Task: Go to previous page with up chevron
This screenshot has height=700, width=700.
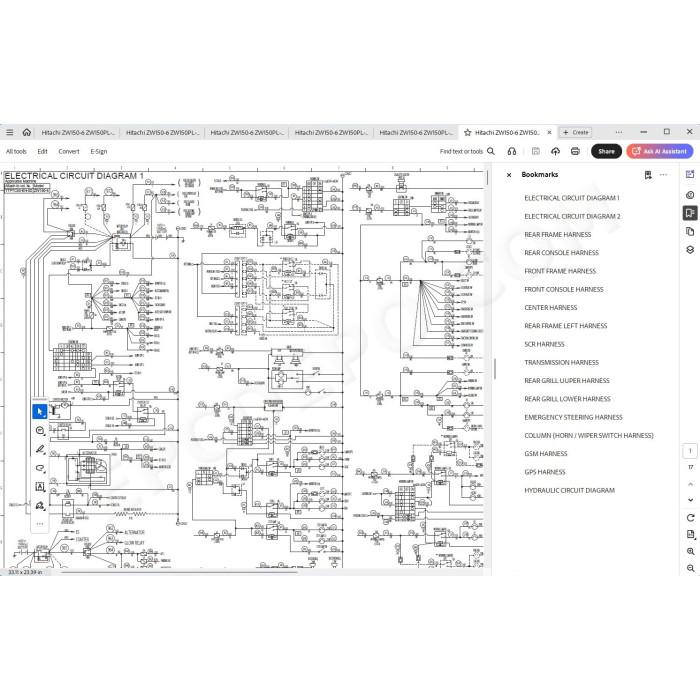Action: pyautogui.click(x=690, y=484)
